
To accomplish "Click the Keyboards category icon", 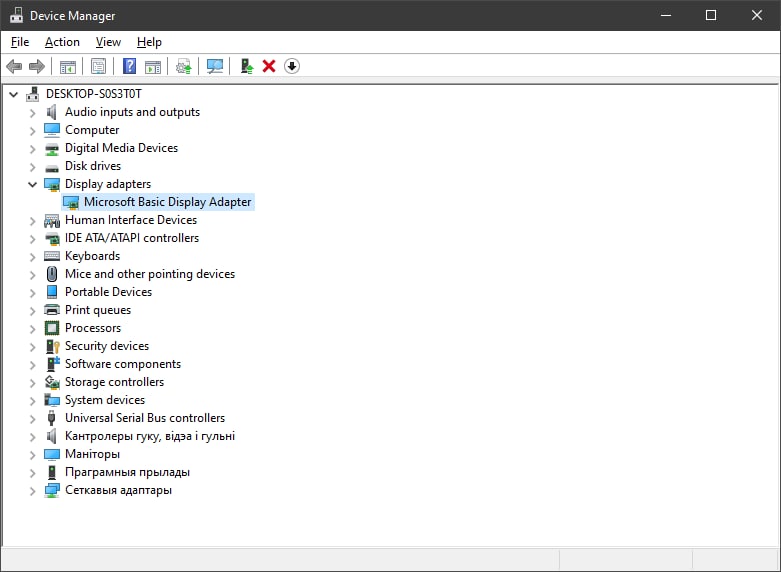I will [x=52, y=256].
